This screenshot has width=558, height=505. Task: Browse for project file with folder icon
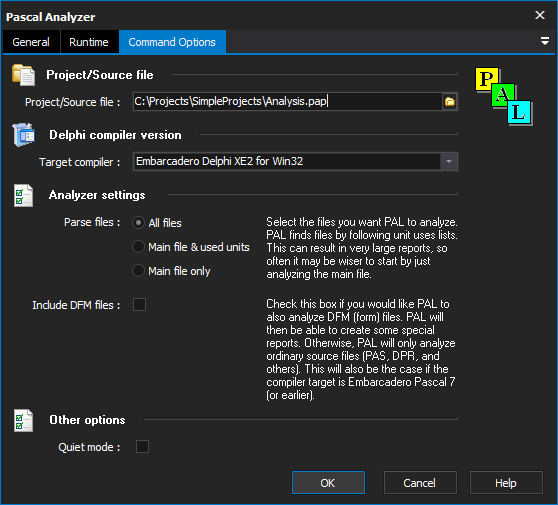(449, 102)
